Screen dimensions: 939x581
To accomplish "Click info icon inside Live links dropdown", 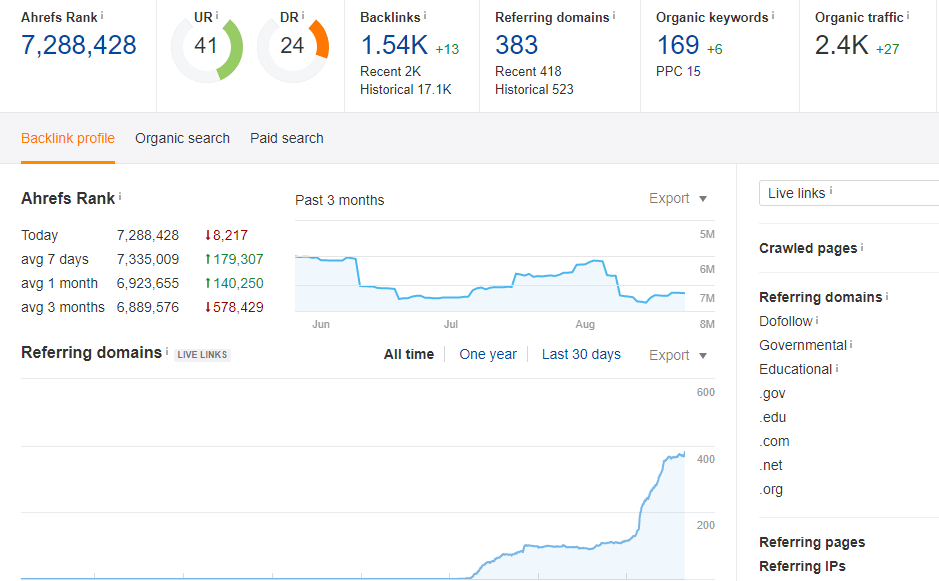I will (x=831, y=190).
